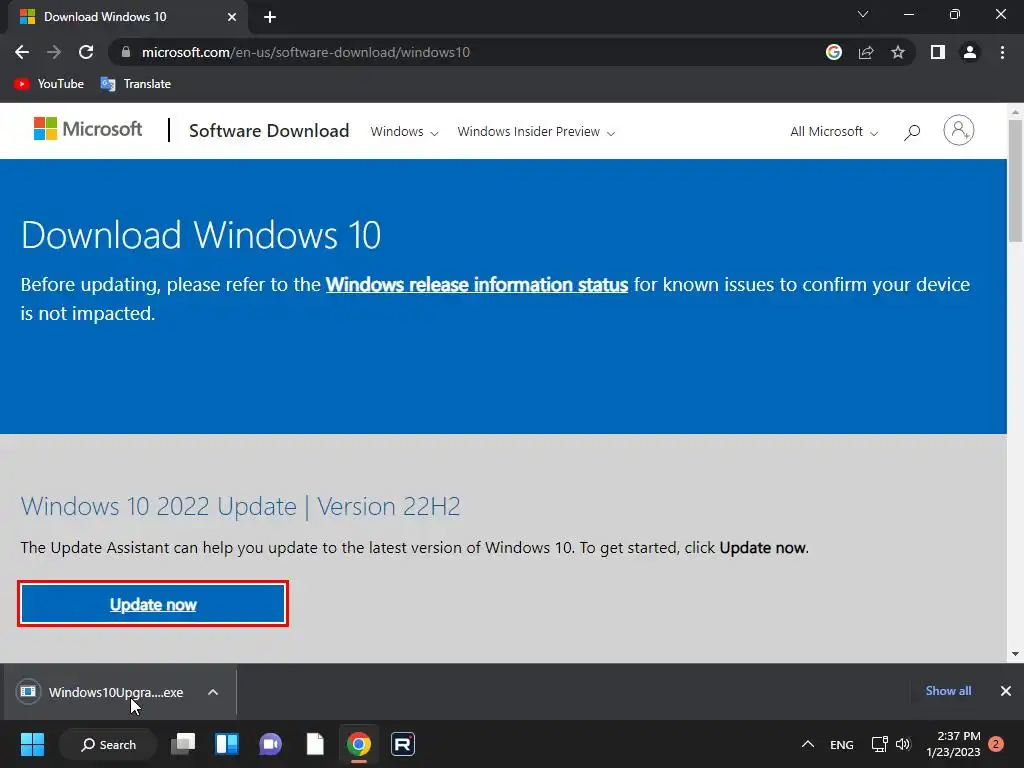
Task: Click the address bar URL
Action: click(x=306, y=52)
